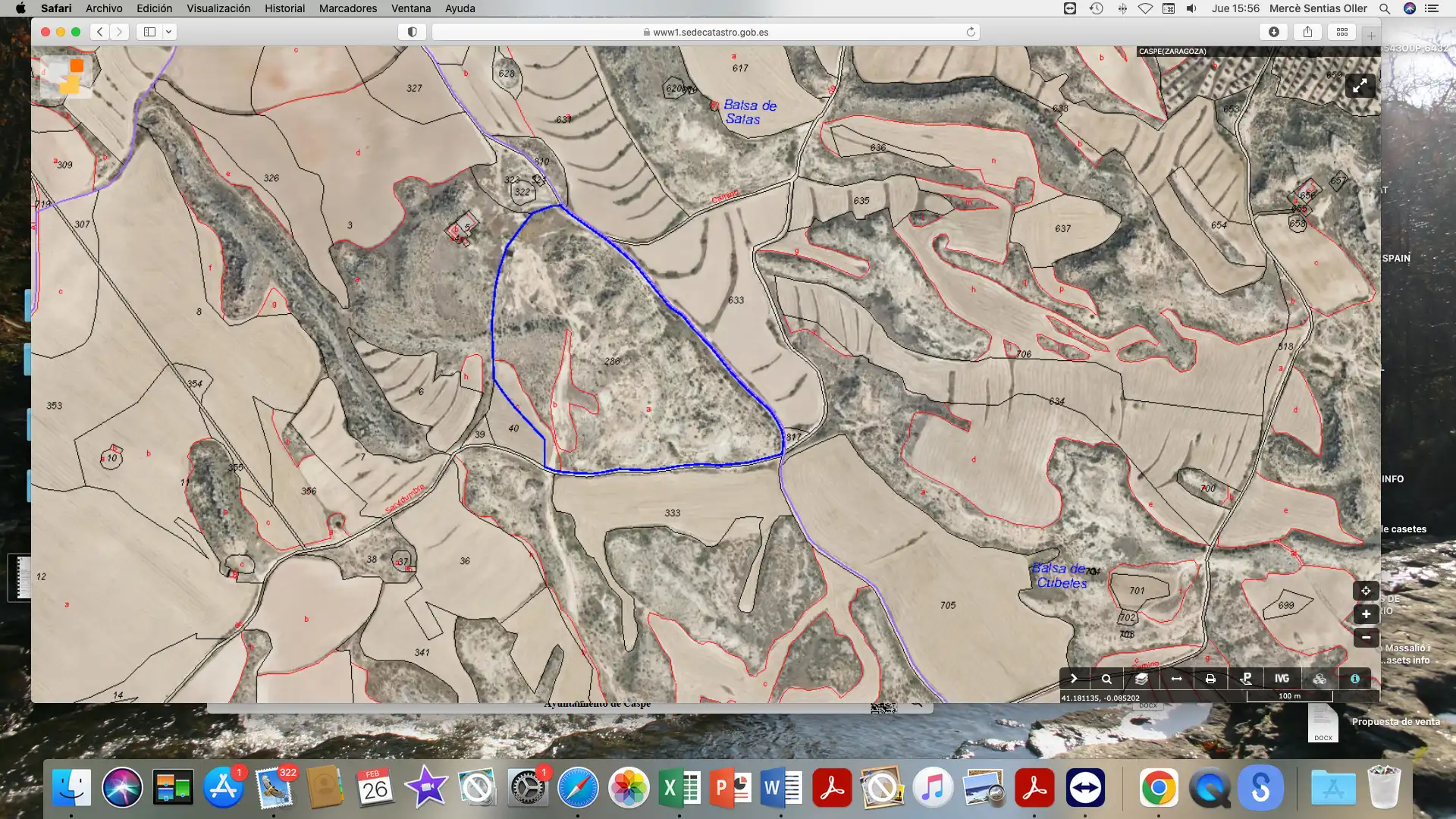Go back in Safari history
This screenshot has height=819, width=1456.
pyautogui.click(x=99, y=32)
